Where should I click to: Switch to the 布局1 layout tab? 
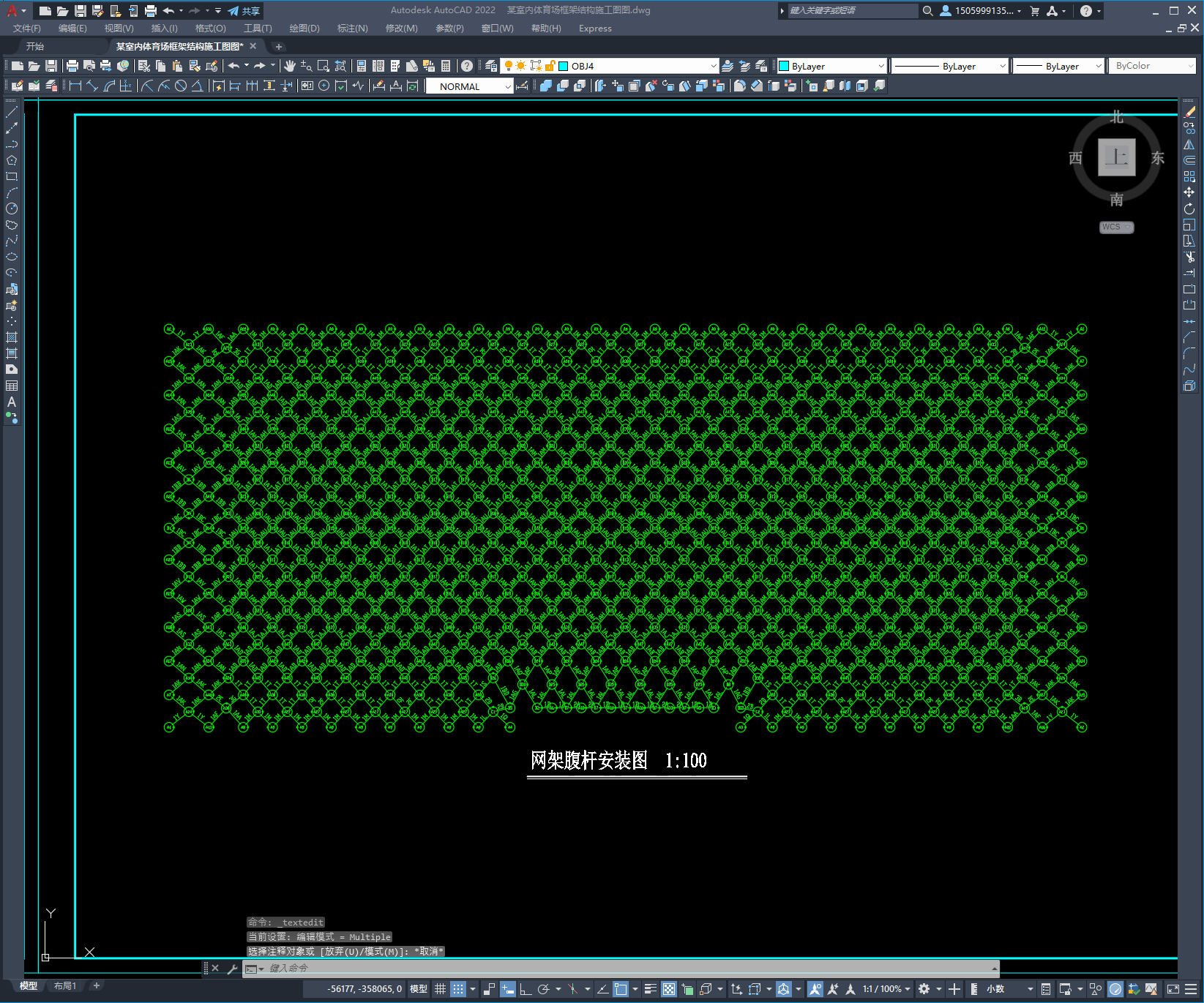[x=65, y=986]
